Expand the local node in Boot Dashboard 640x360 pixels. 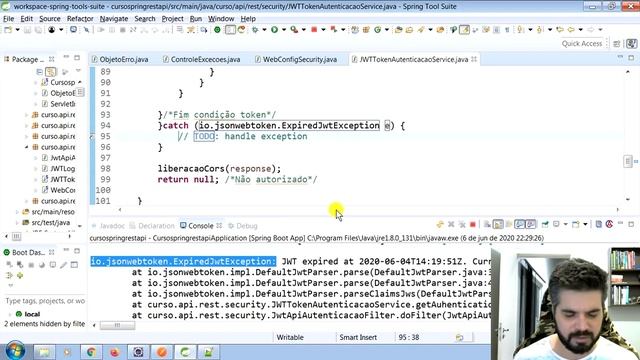pos(10,314)
